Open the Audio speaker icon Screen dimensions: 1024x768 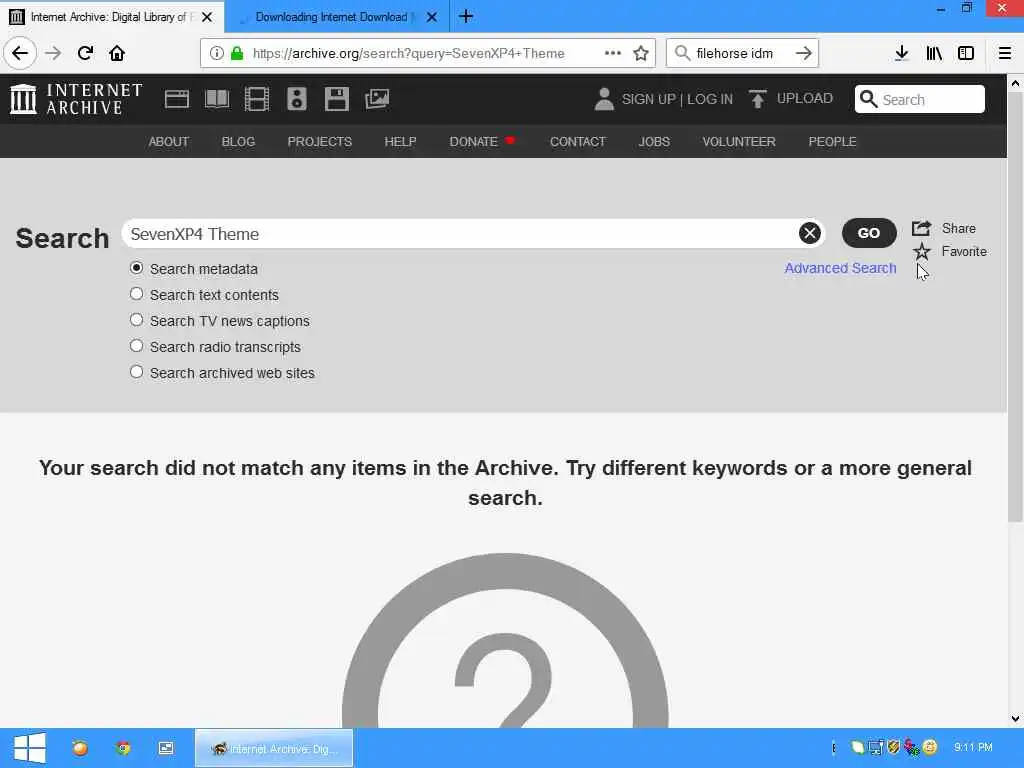coord(296,99)
